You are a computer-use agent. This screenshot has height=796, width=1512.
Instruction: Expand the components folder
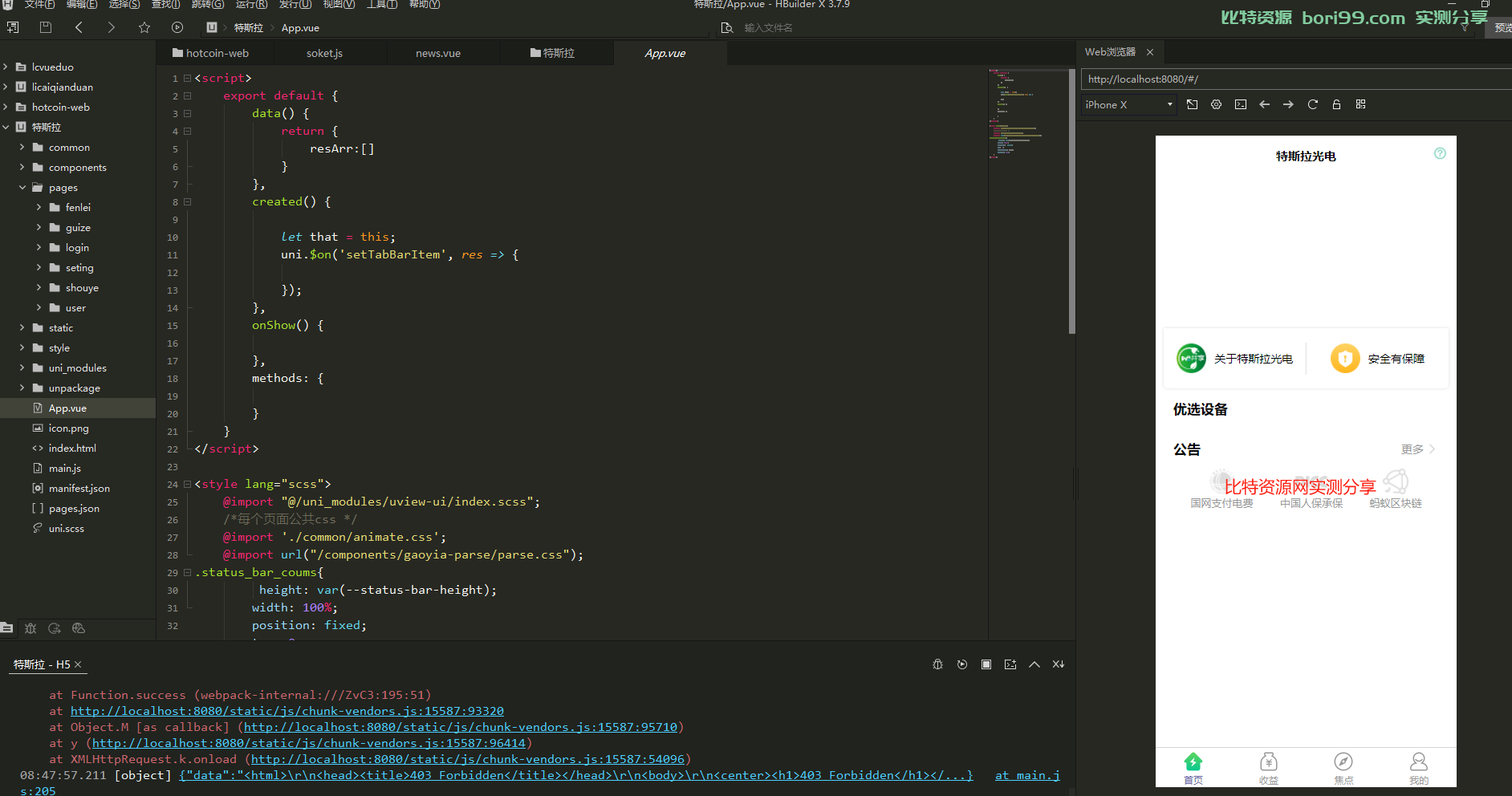click(x=22, y=167)
